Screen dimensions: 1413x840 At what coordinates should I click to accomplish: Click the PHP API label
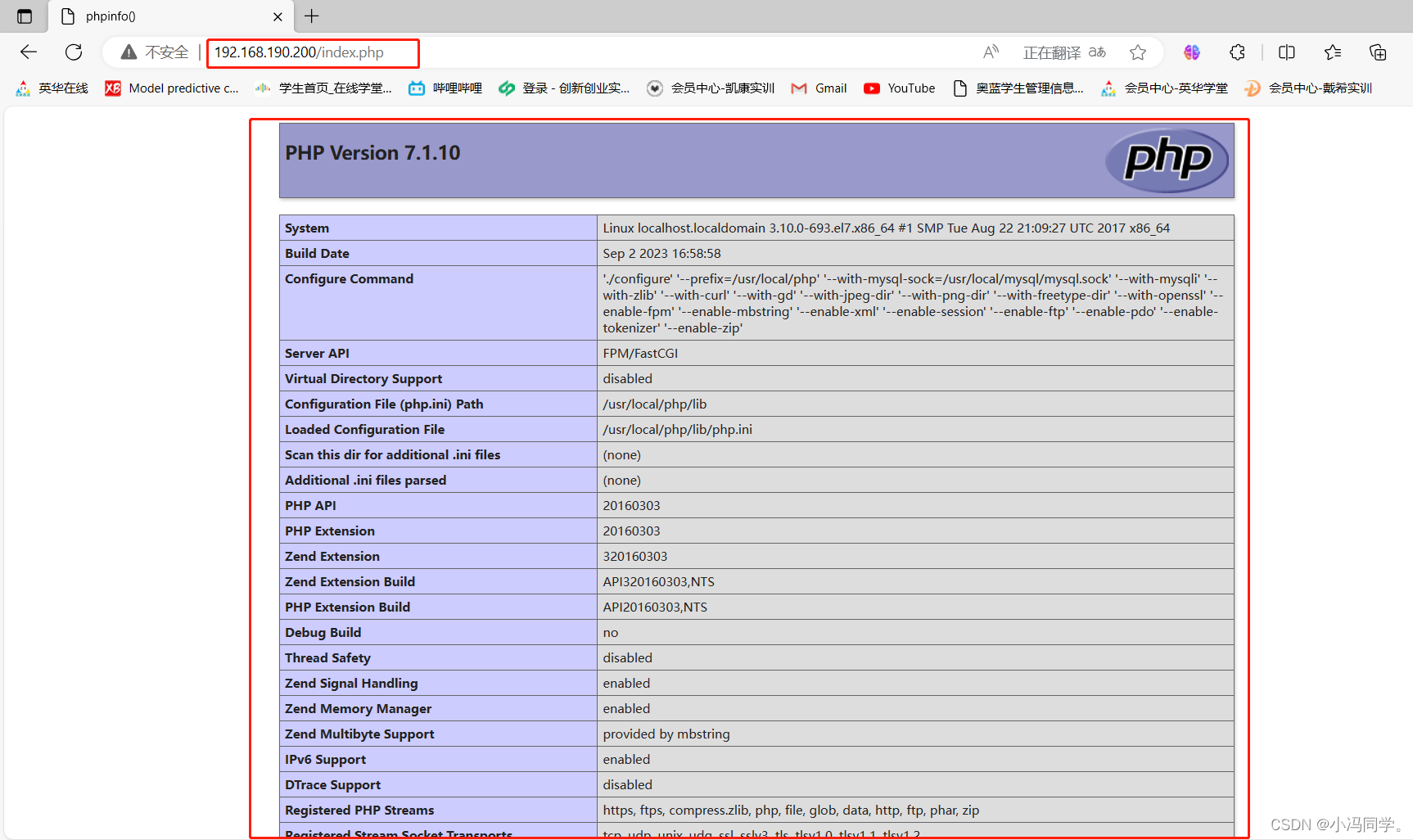point(310,505)
